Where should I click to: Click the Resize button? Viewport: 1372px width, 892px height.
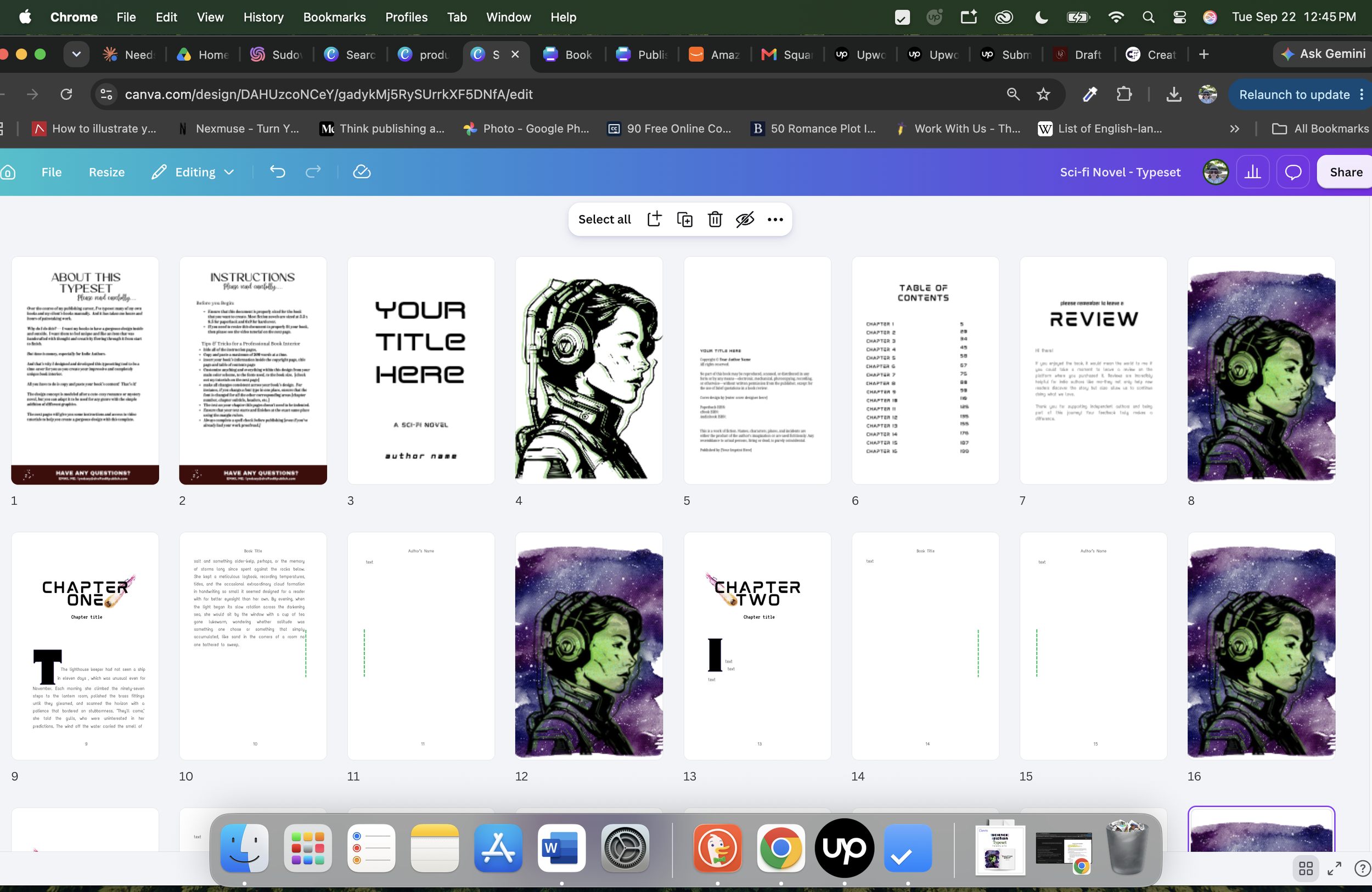106,172
